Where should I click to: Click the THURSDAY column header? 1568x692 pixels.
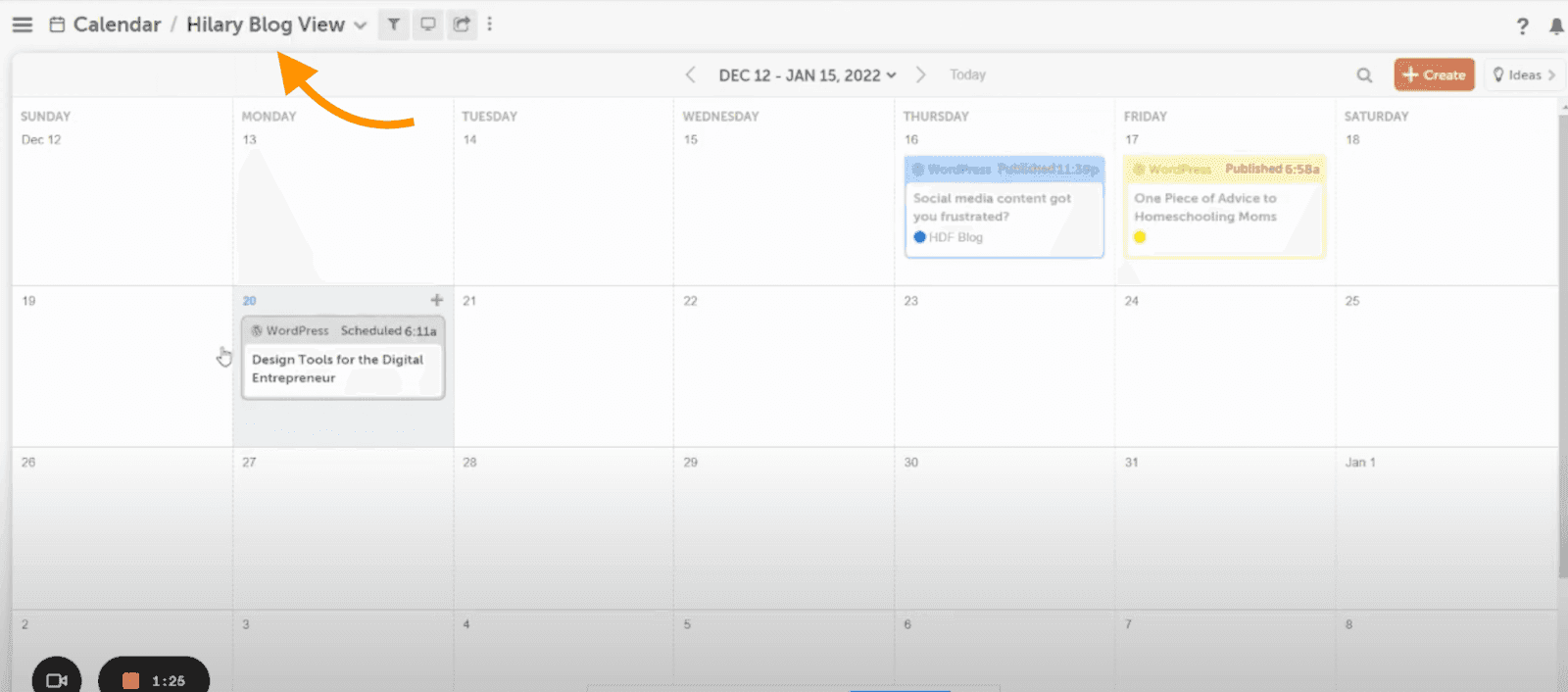936,116
